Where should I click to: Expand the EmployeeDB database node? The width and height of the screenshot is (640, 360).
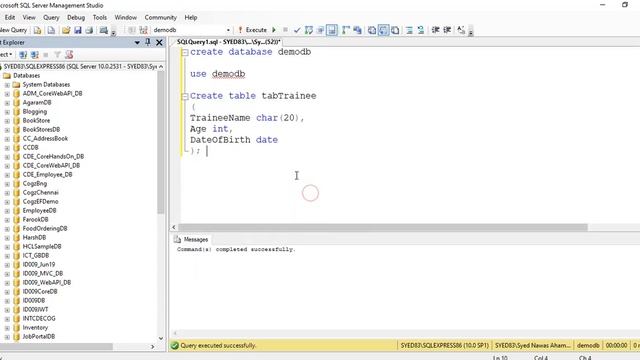pyautogui.click(x=7, y=211)
